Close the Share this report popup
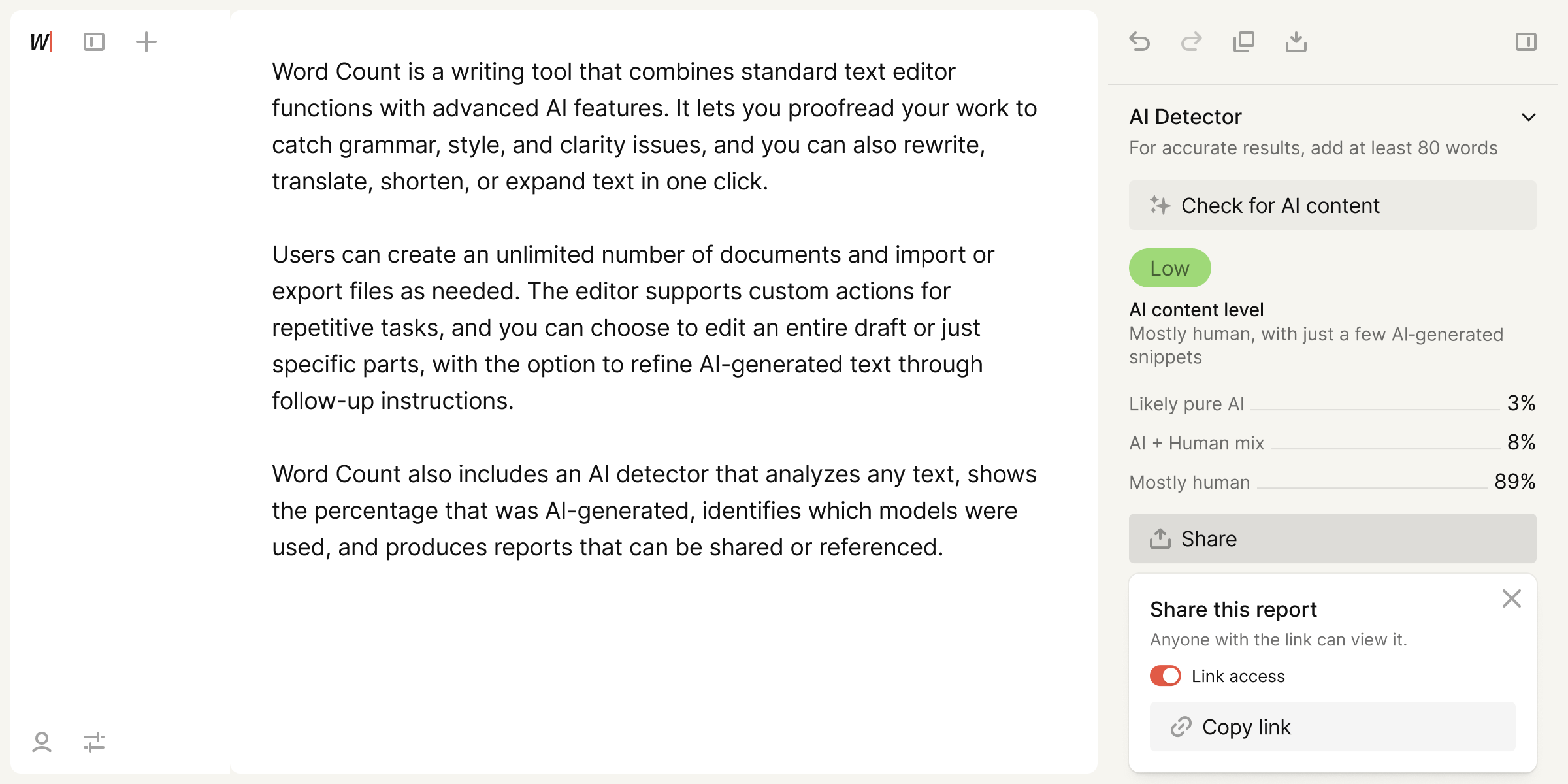The image size is (1568, 784). (x=1512, y=598)
